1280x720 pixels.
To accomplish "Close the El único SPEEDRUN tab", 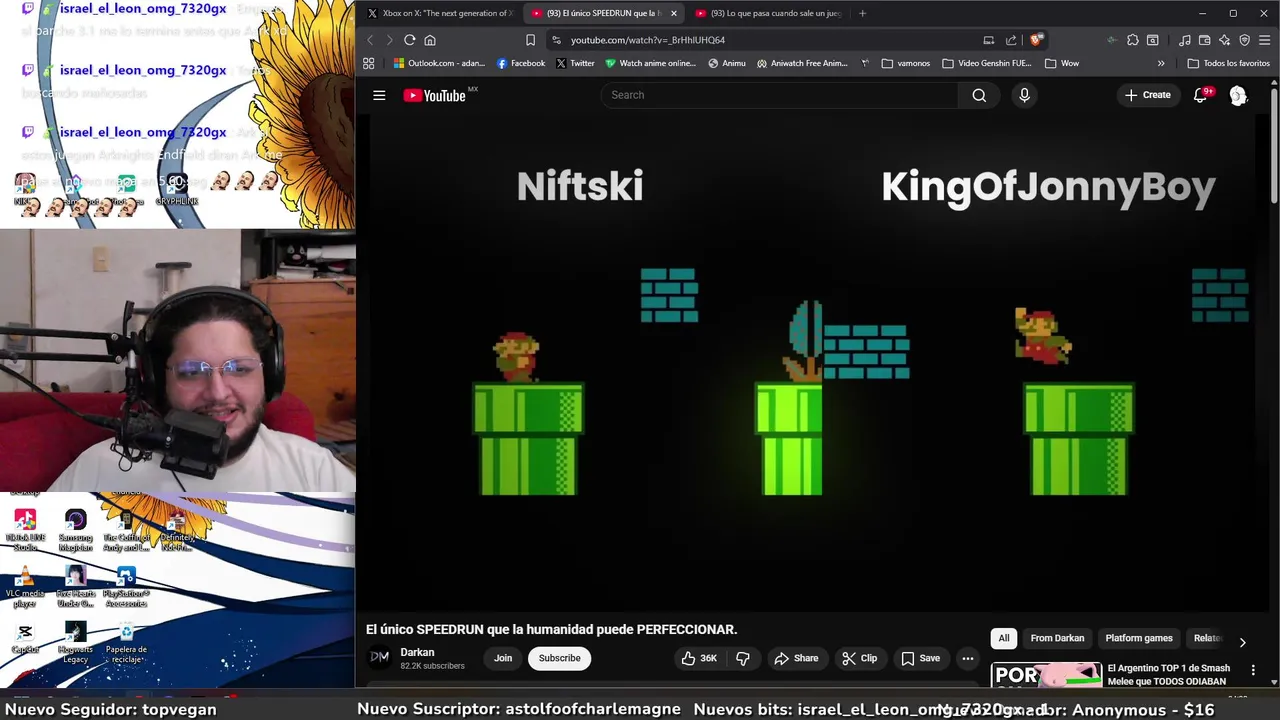I will pyautogui.click(x=673, y=13).
